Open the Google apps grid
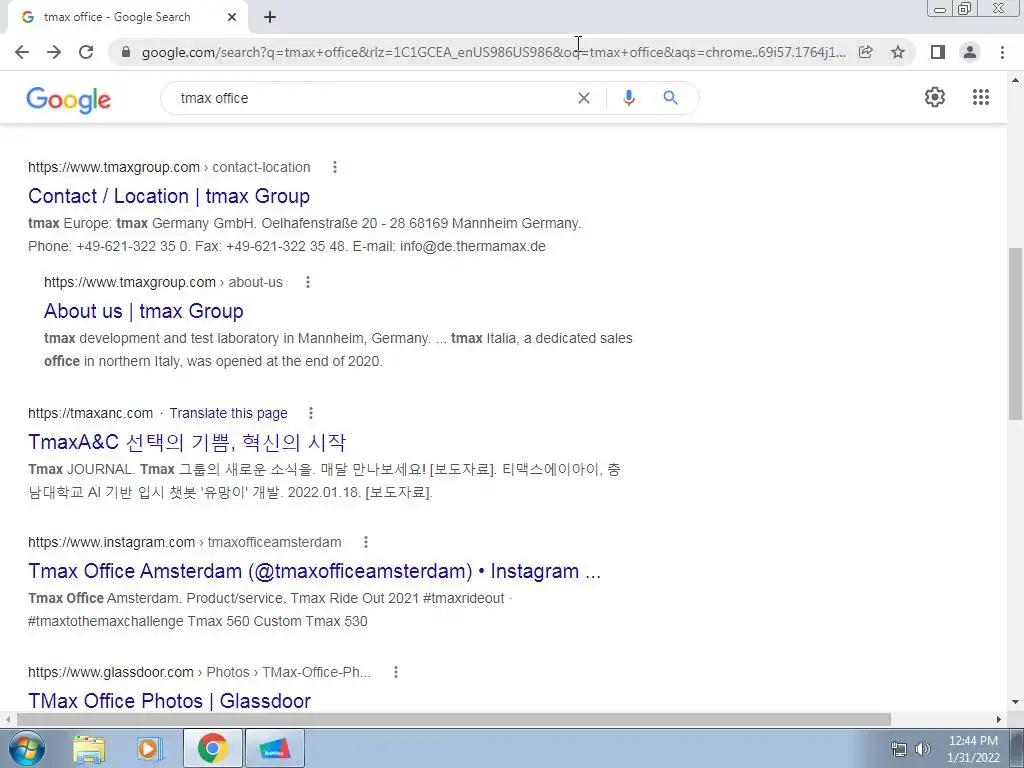Screen dimensions: 1024x768 (981, 97)
